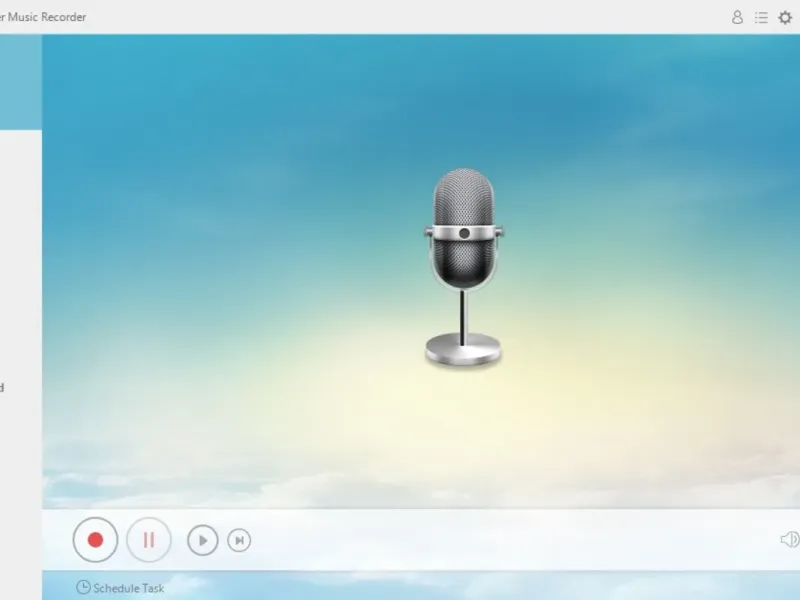800x600 pixels.
Task: Open the user account icon
Action: pos(737,17)
